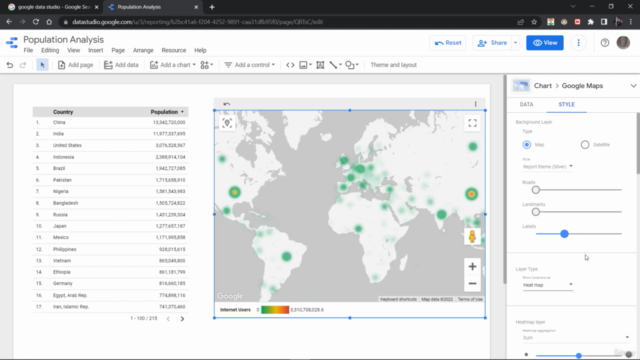
Task: Zoom in on the map
Action: pos(472,267)
